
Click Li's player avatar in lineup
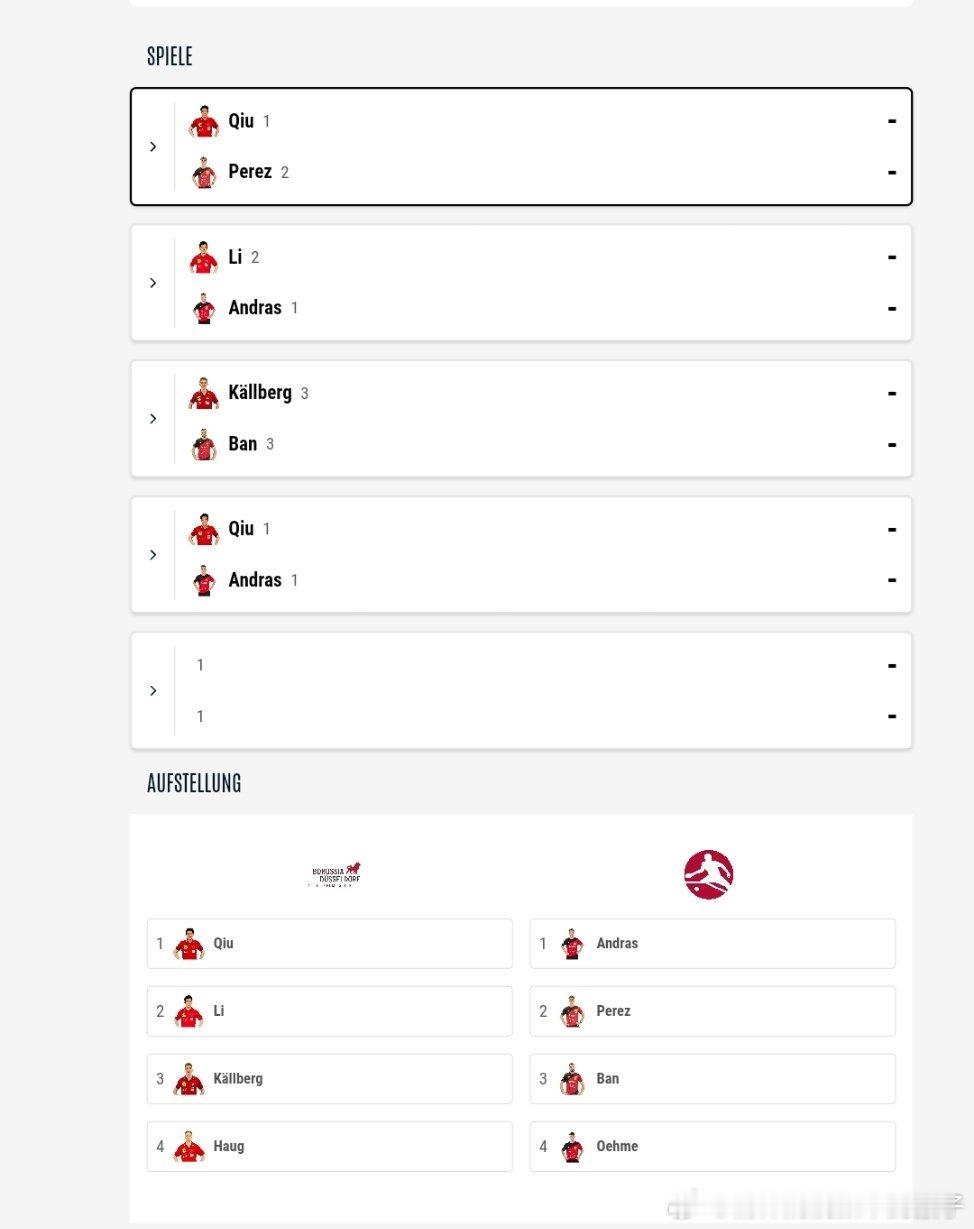[x=189, y=1012]
